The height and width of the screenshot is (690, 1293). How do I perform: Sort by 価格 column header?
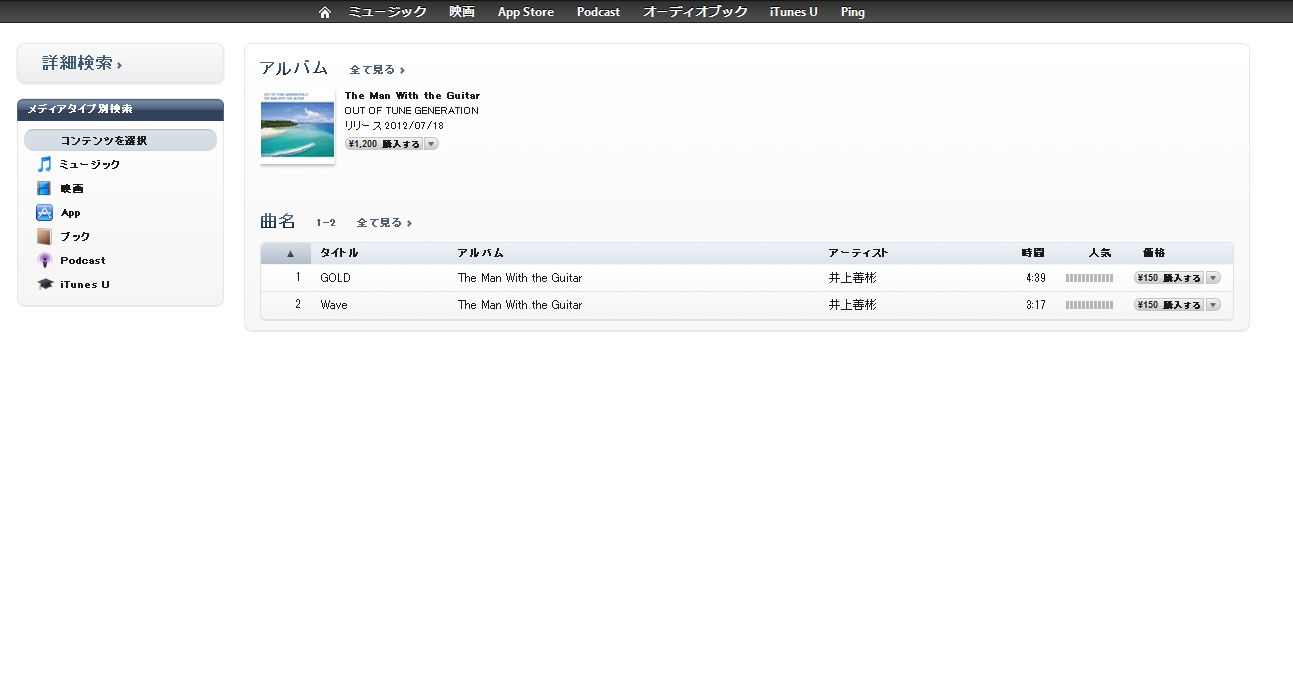[1154, 253]
